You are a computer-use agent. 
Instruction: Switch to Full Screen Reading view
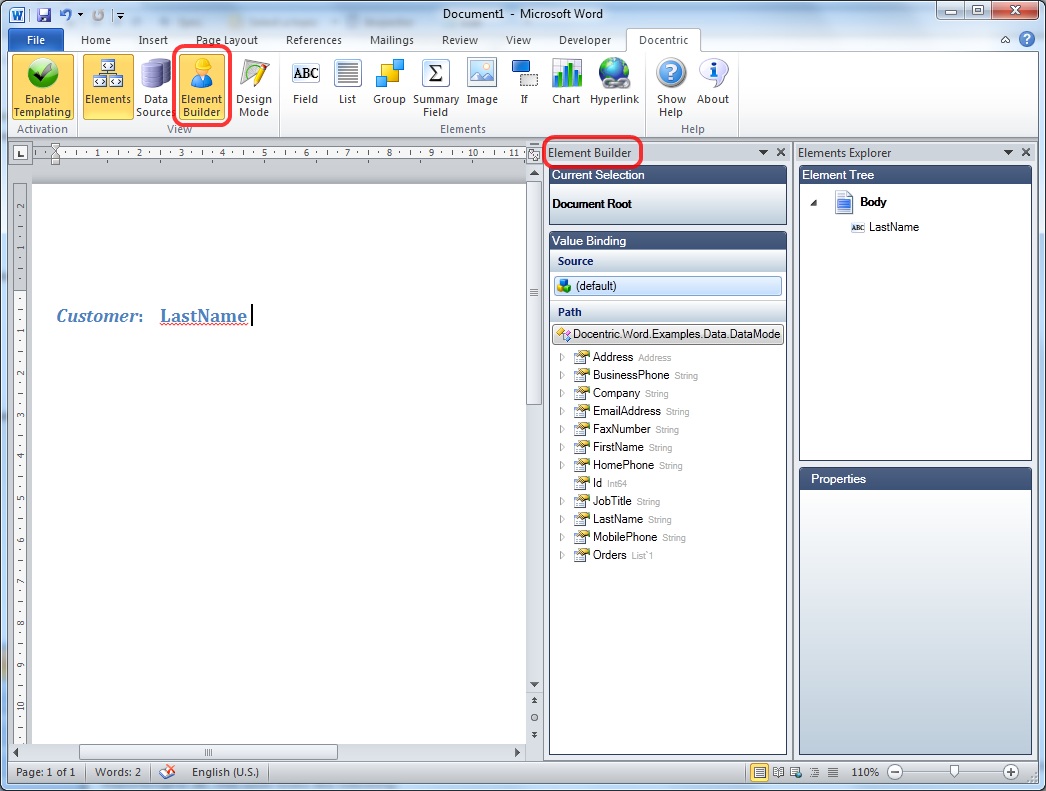(778, 772)
